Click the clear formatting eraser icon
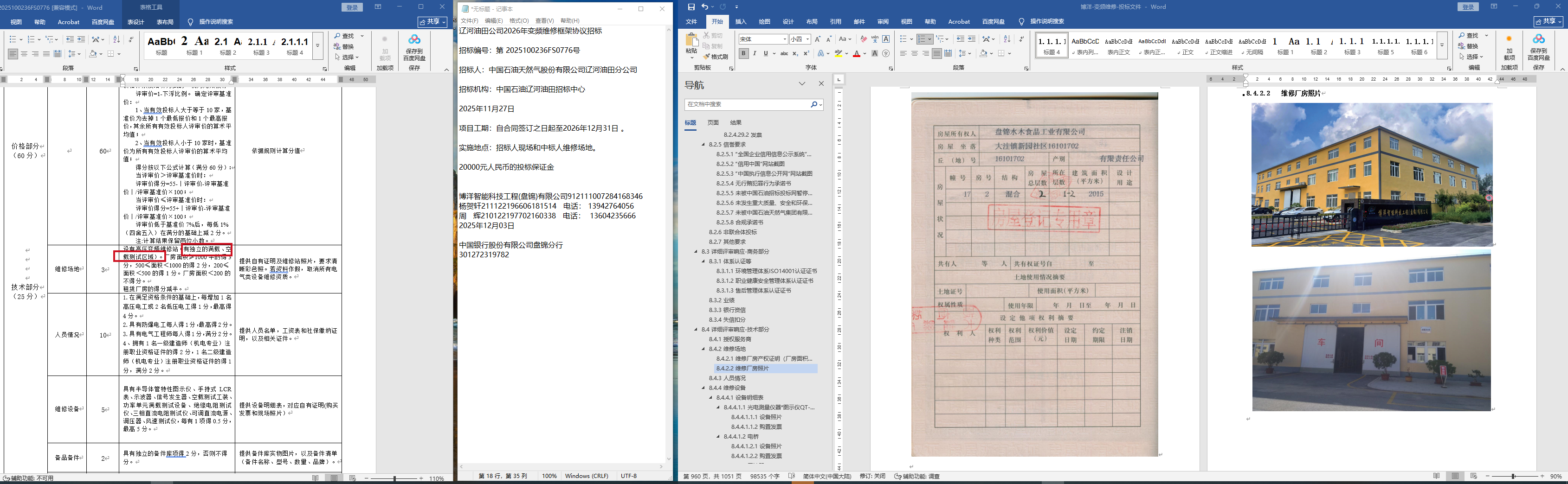 863,39
